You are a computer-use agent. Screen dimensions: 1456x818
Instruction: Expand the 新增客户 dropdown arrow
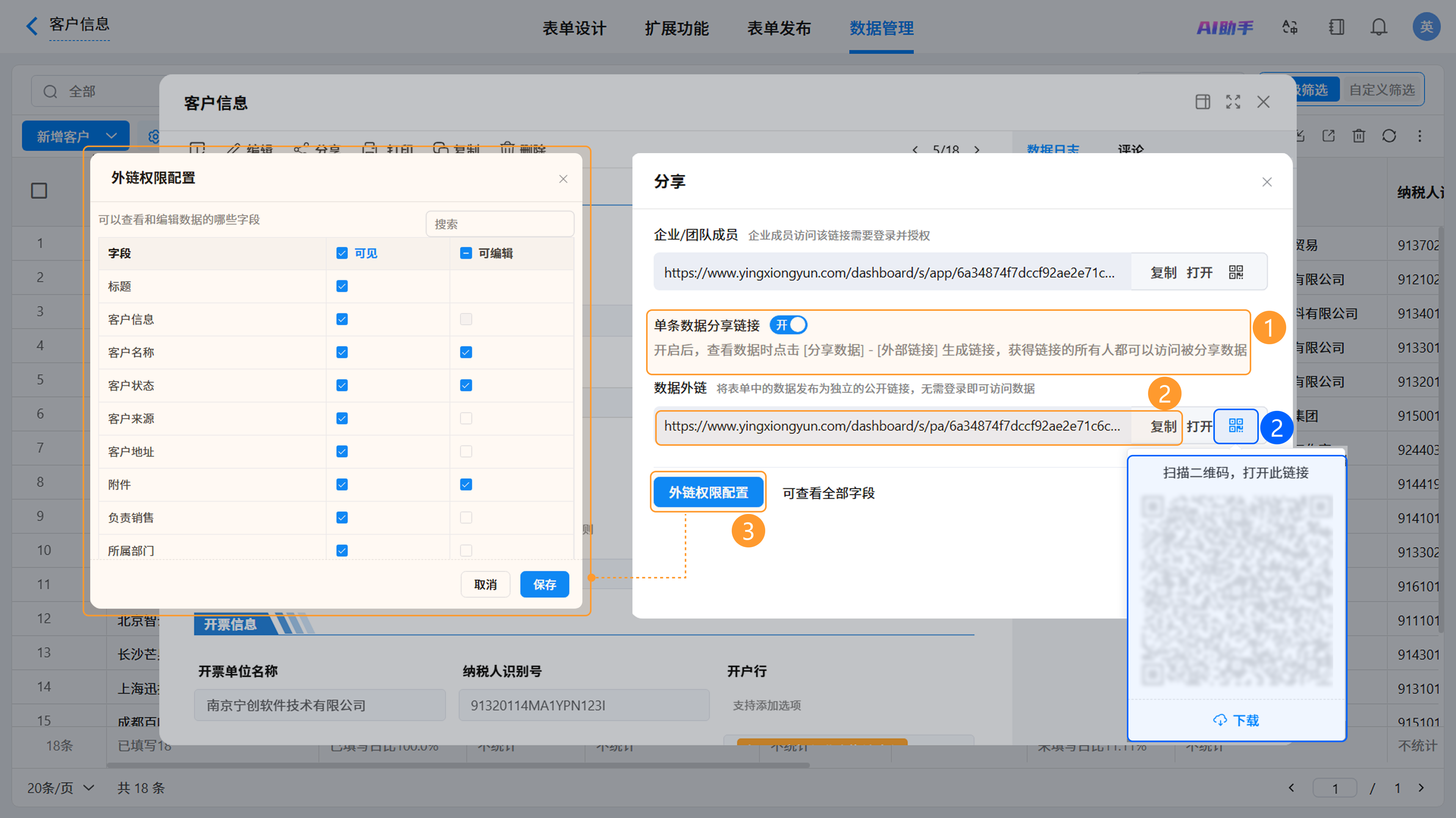[111, 136]
